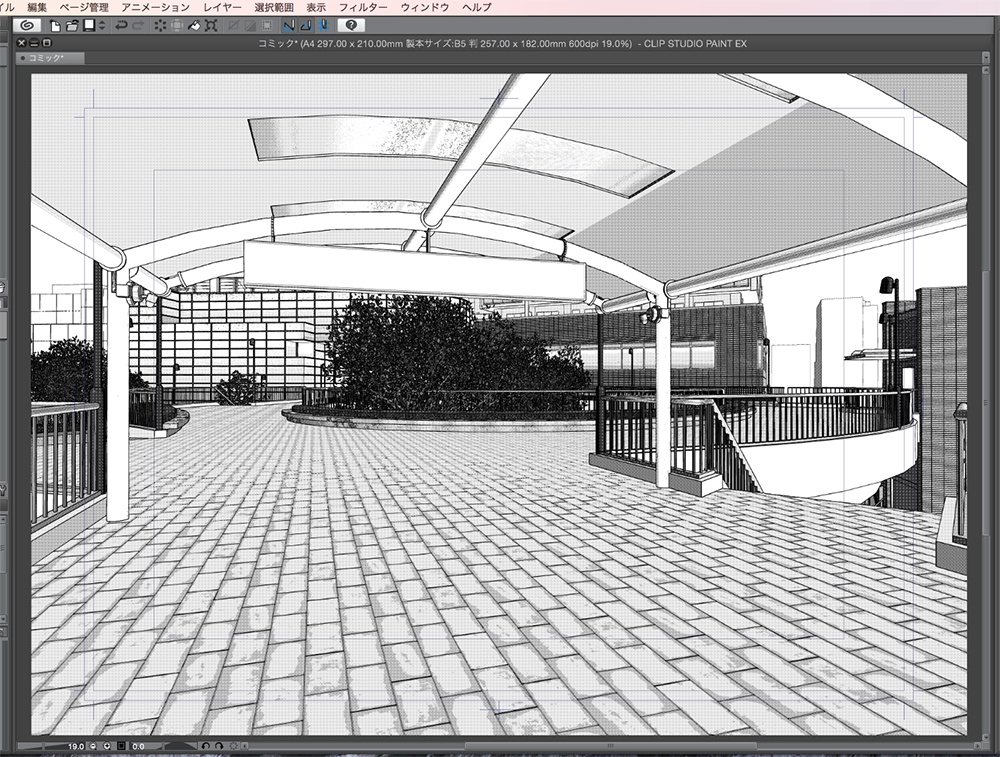Open the ヘルプ menu
Image resolution: width=1000 pixels, height=757 pixels.
476,7
